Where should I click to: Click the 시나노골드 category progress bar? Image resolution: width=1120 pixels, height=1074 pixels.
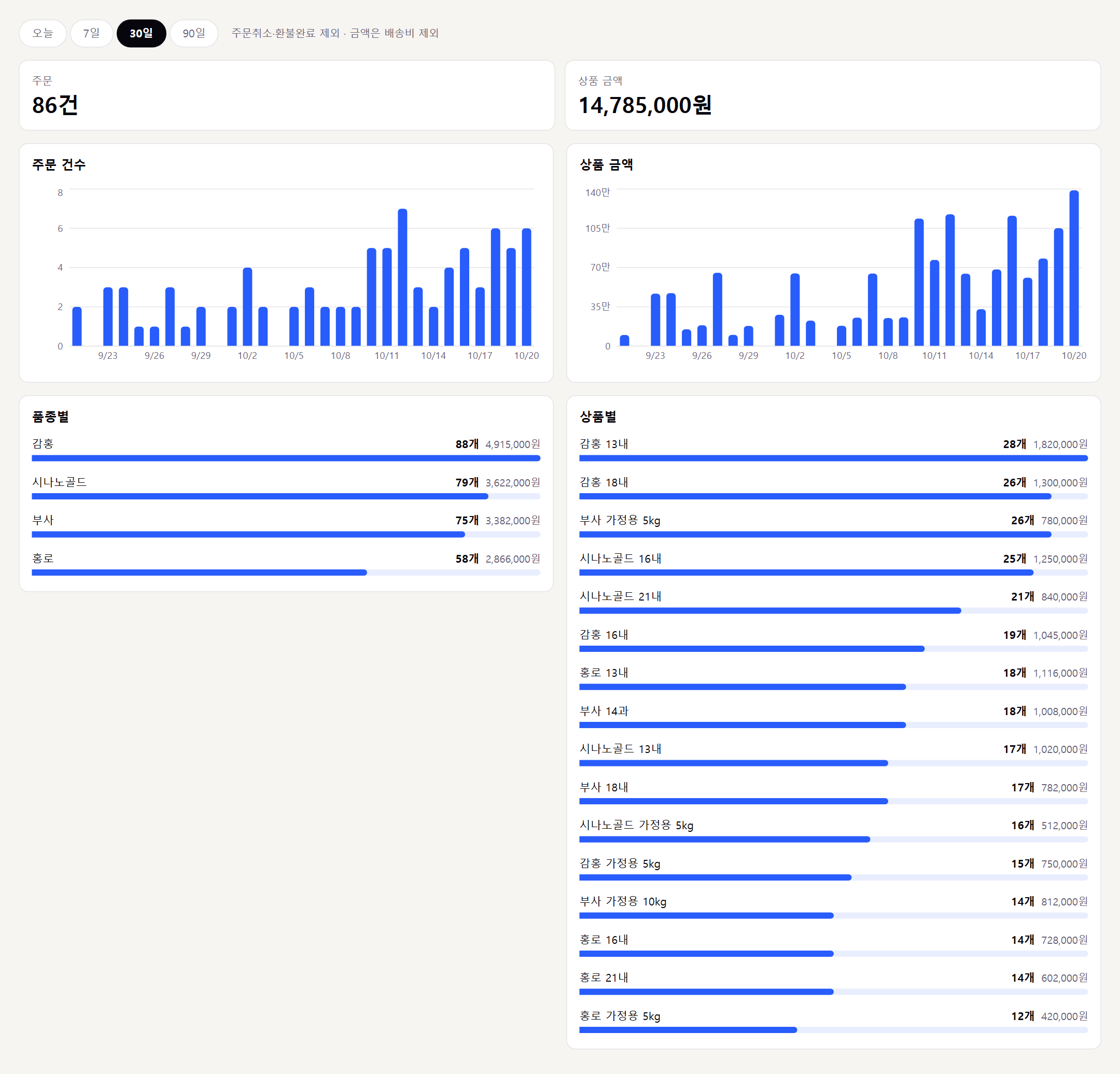[x=286, y=496]
